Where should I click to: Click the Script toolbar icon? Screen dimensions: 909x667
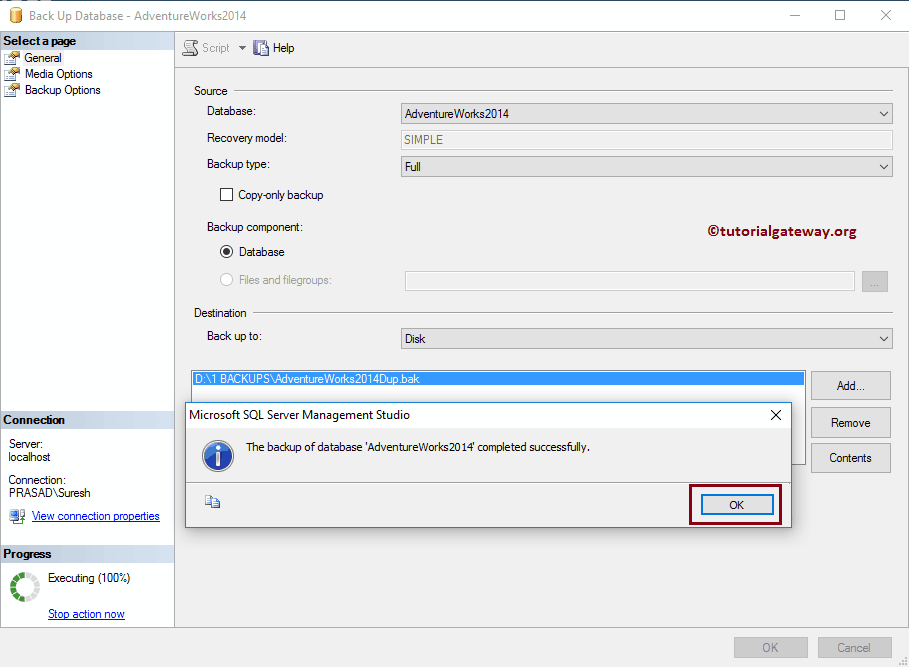pos(190,48)
